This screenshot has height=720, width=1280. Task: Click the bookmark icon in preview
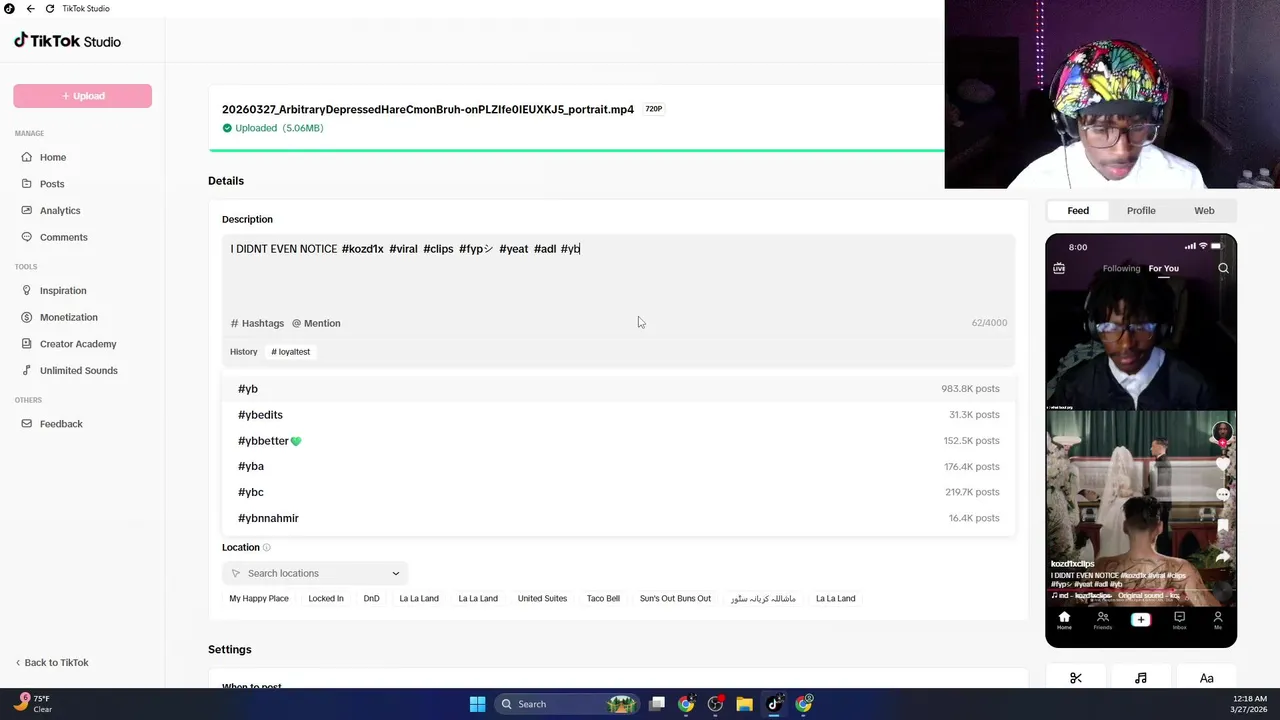1222,525
